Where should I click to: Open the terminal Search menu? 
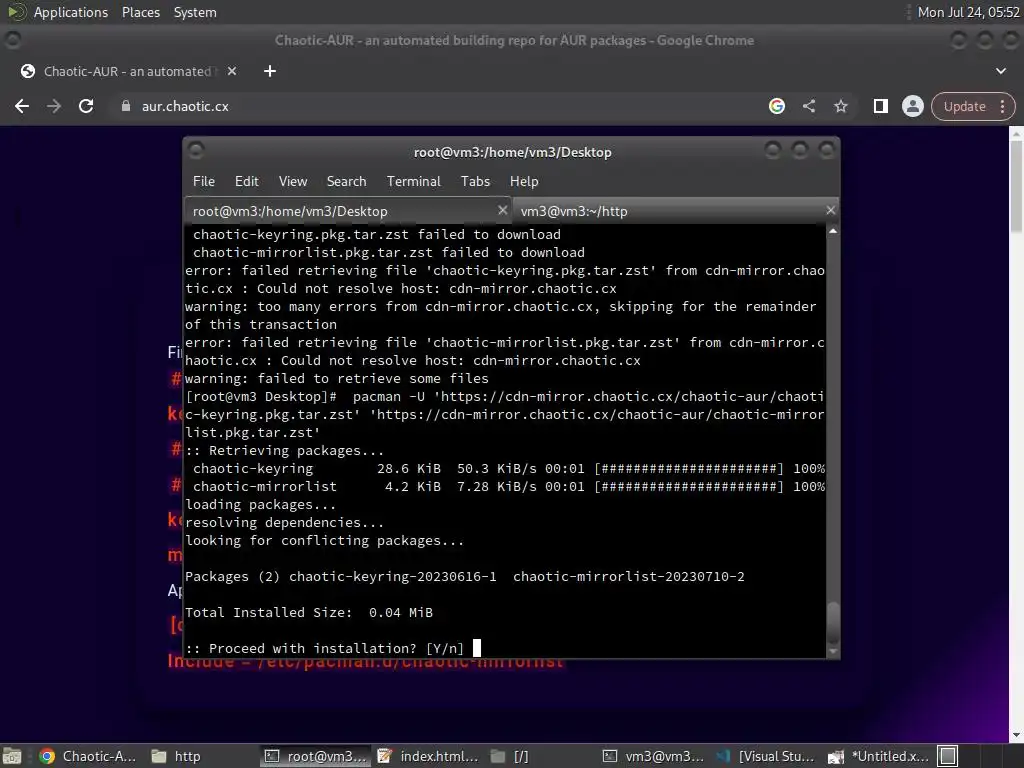(x=346, y=182)
